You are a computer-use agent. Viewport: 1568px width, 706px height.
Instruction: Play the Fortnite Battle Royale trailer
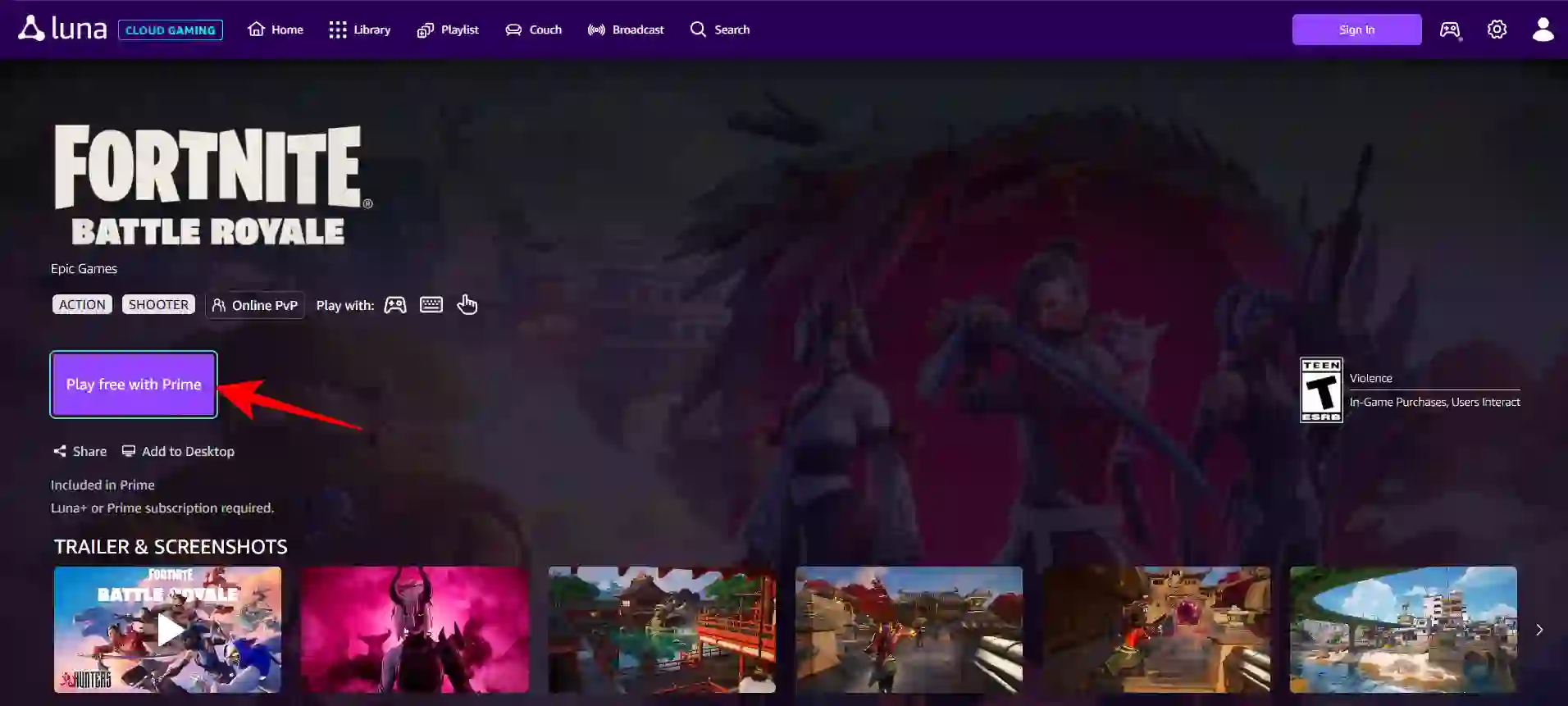(167, 630)
